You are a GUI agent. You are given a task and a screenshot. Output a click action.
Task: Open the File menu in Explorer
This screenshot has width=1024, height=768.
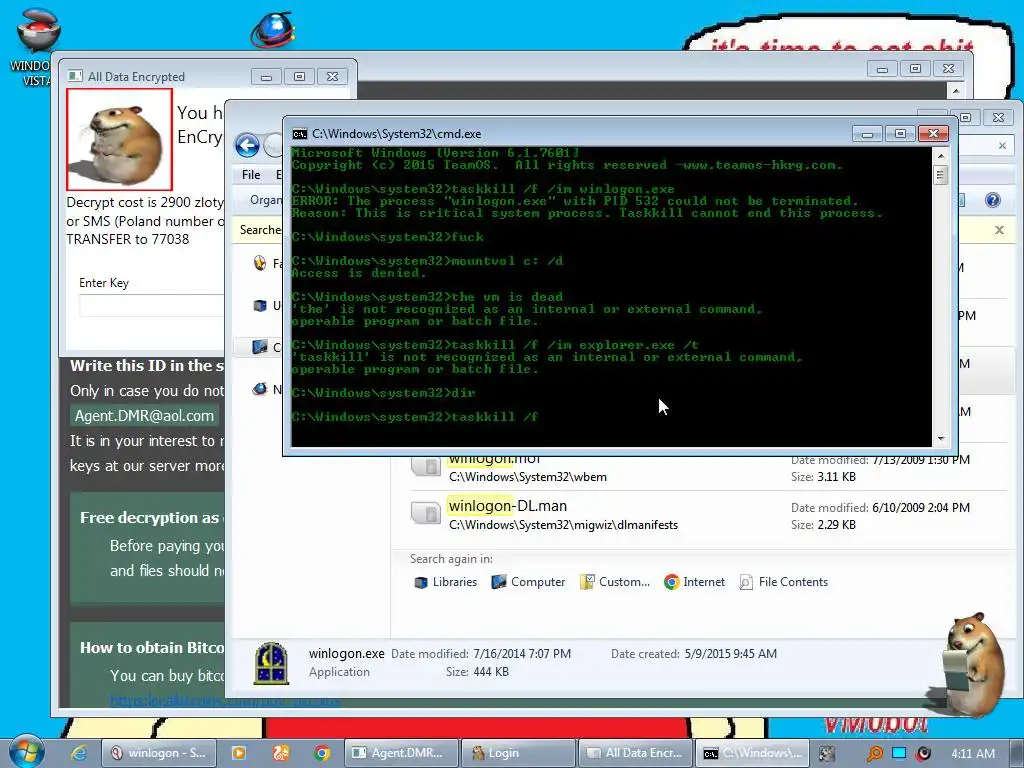251,174
